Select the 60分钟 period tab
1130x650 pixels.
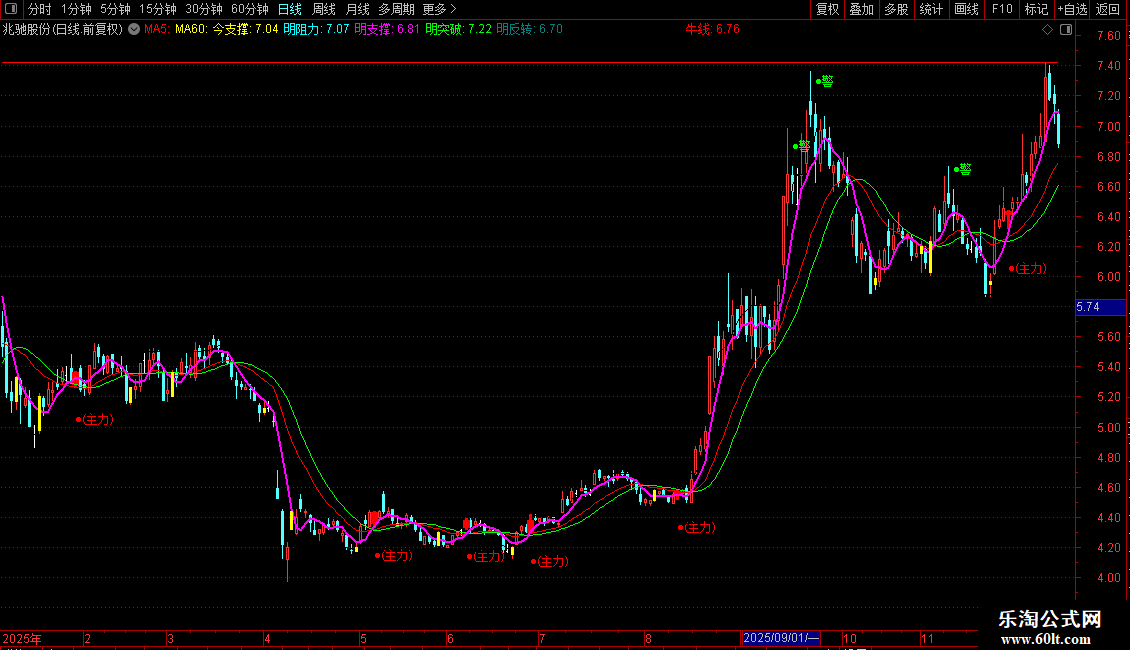coord(249,9)
